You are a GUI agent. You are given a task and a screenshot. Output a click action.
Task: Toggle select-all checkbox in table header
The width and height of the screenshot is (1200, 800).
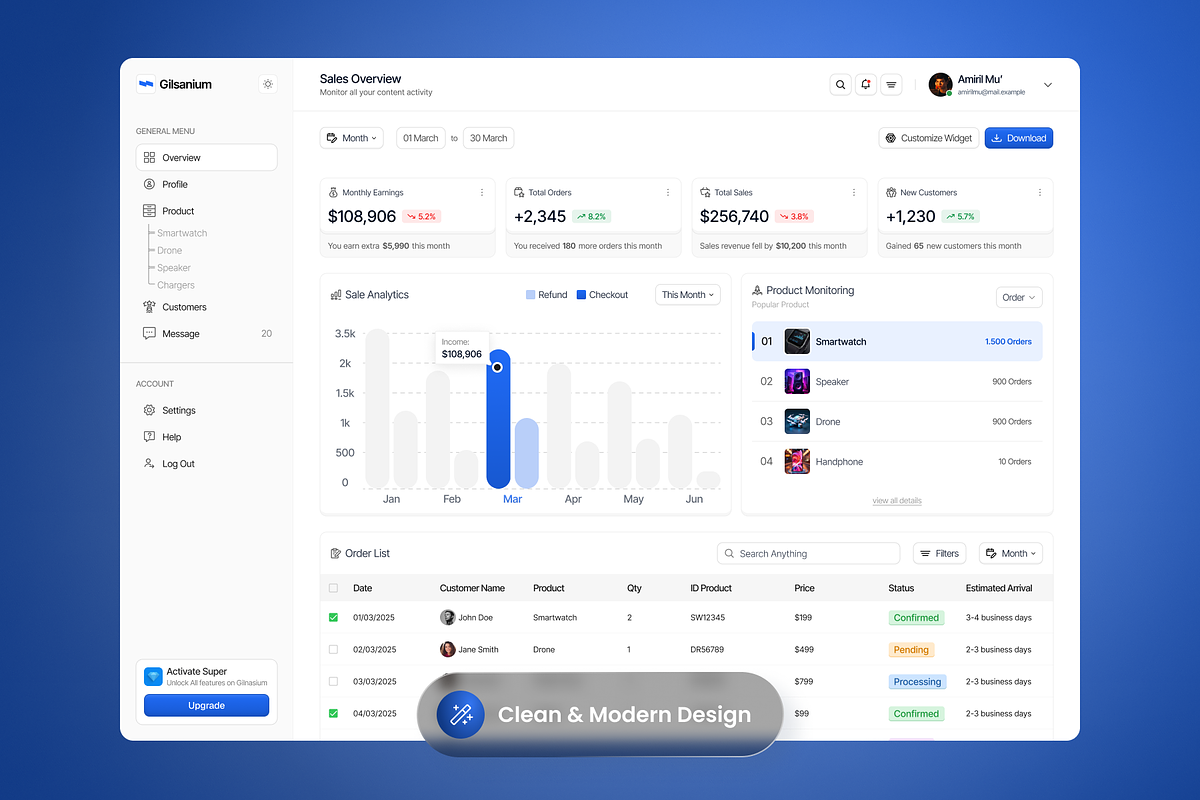pyautogui.click(x=334, y=588)
